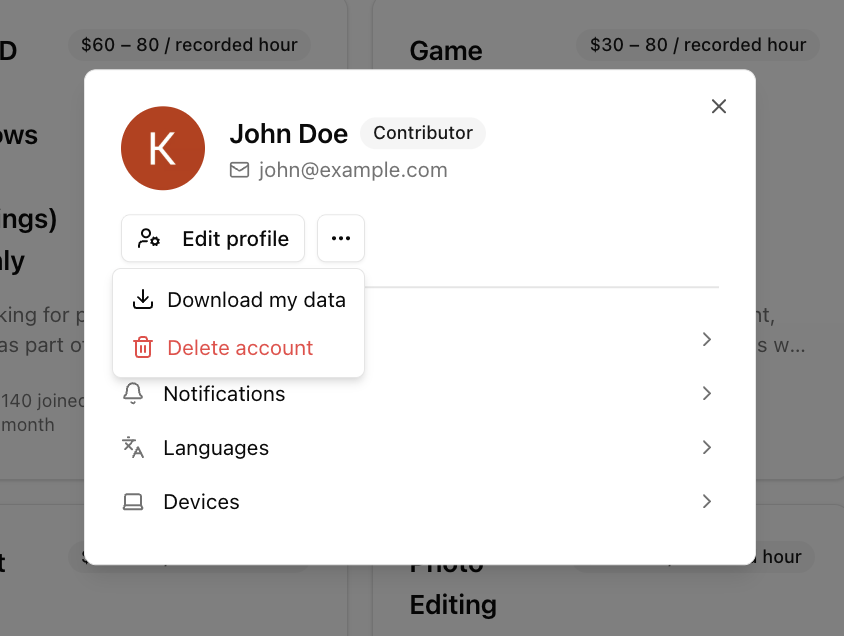The width and height of the screenshot is (844, 636).
Task: Click the envelope icon beside the email
Action: (240, 170)
